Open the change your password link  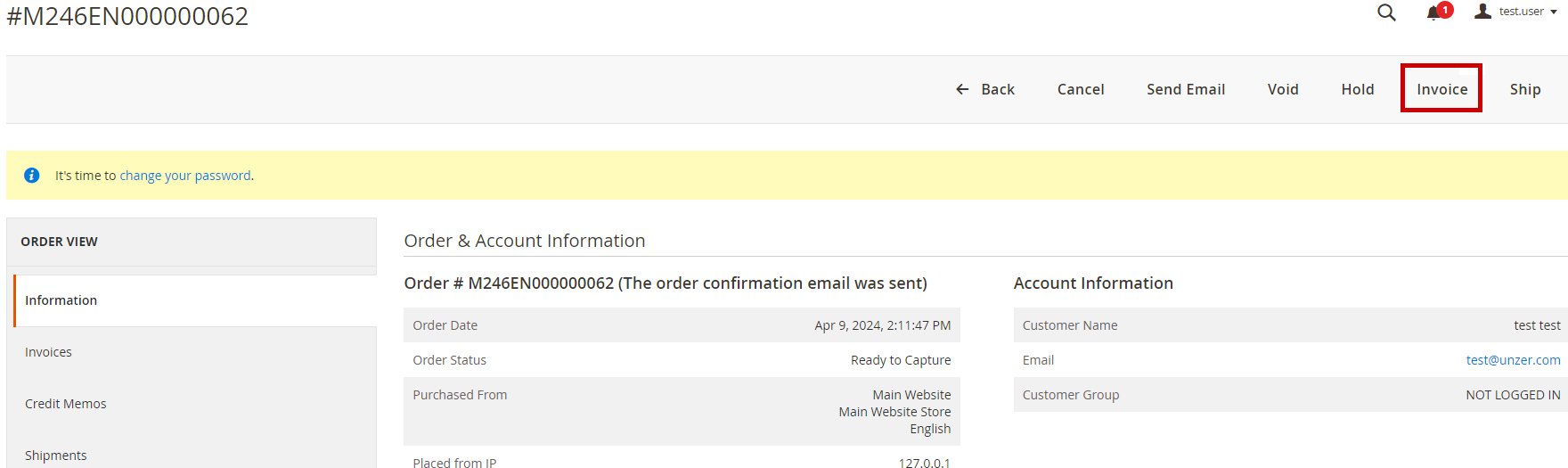185,176
